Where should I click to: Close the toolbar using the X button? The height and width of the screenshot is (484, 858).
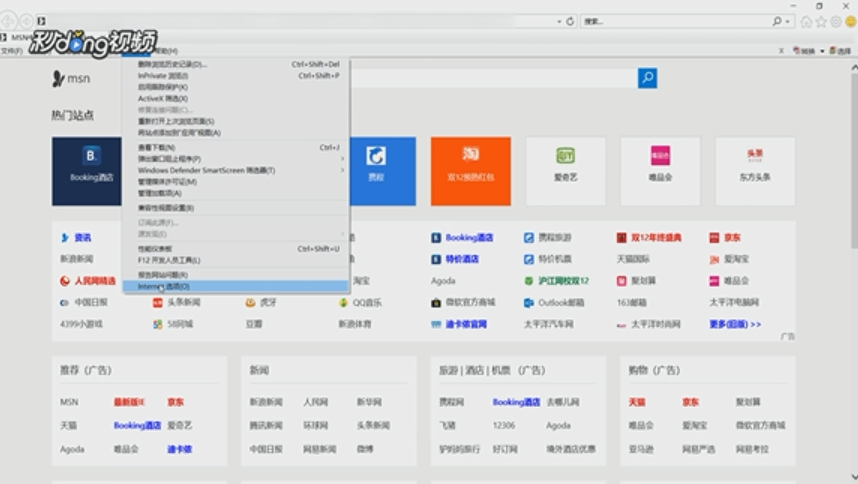click(x=781, y=51)
